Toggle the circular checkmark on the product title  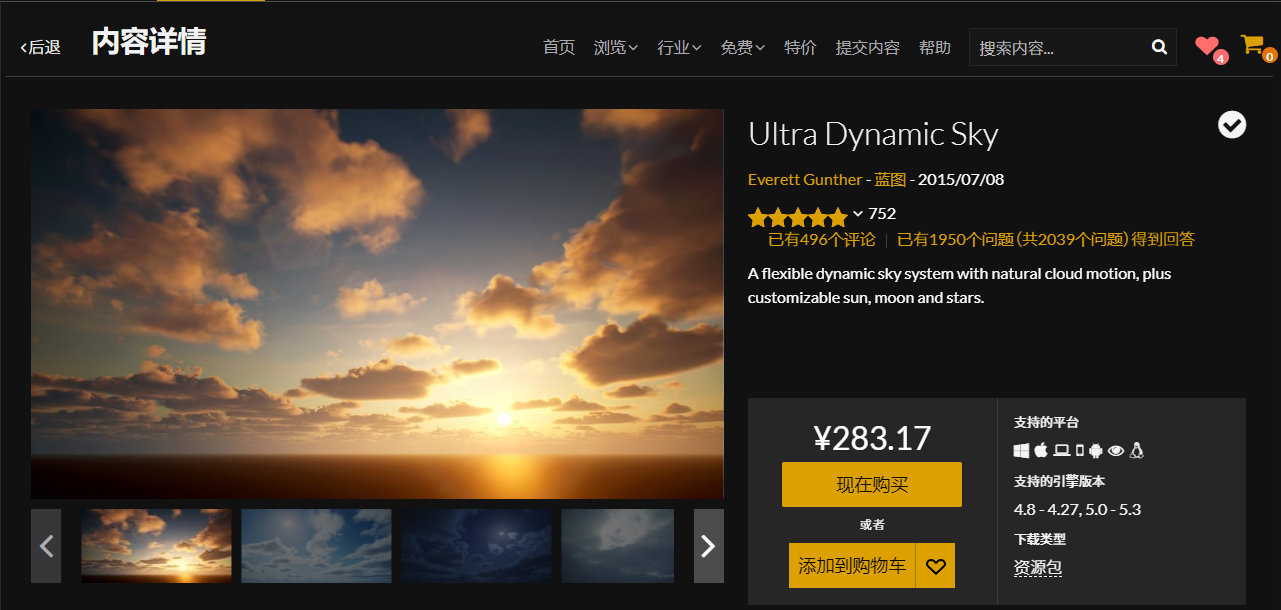tap(1231, 124)
